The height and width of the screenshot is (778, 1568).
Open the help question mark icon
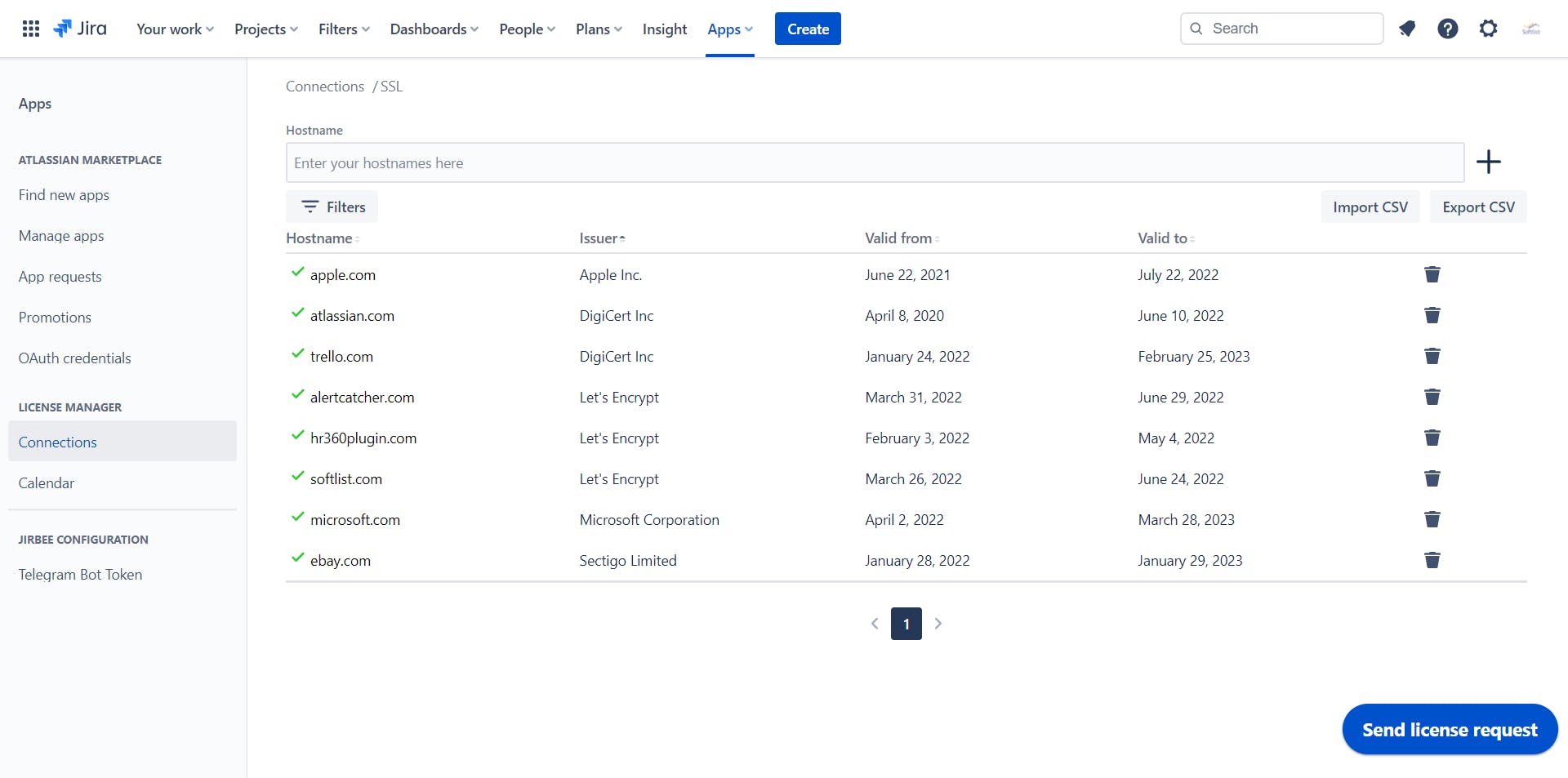point(1448,29)
